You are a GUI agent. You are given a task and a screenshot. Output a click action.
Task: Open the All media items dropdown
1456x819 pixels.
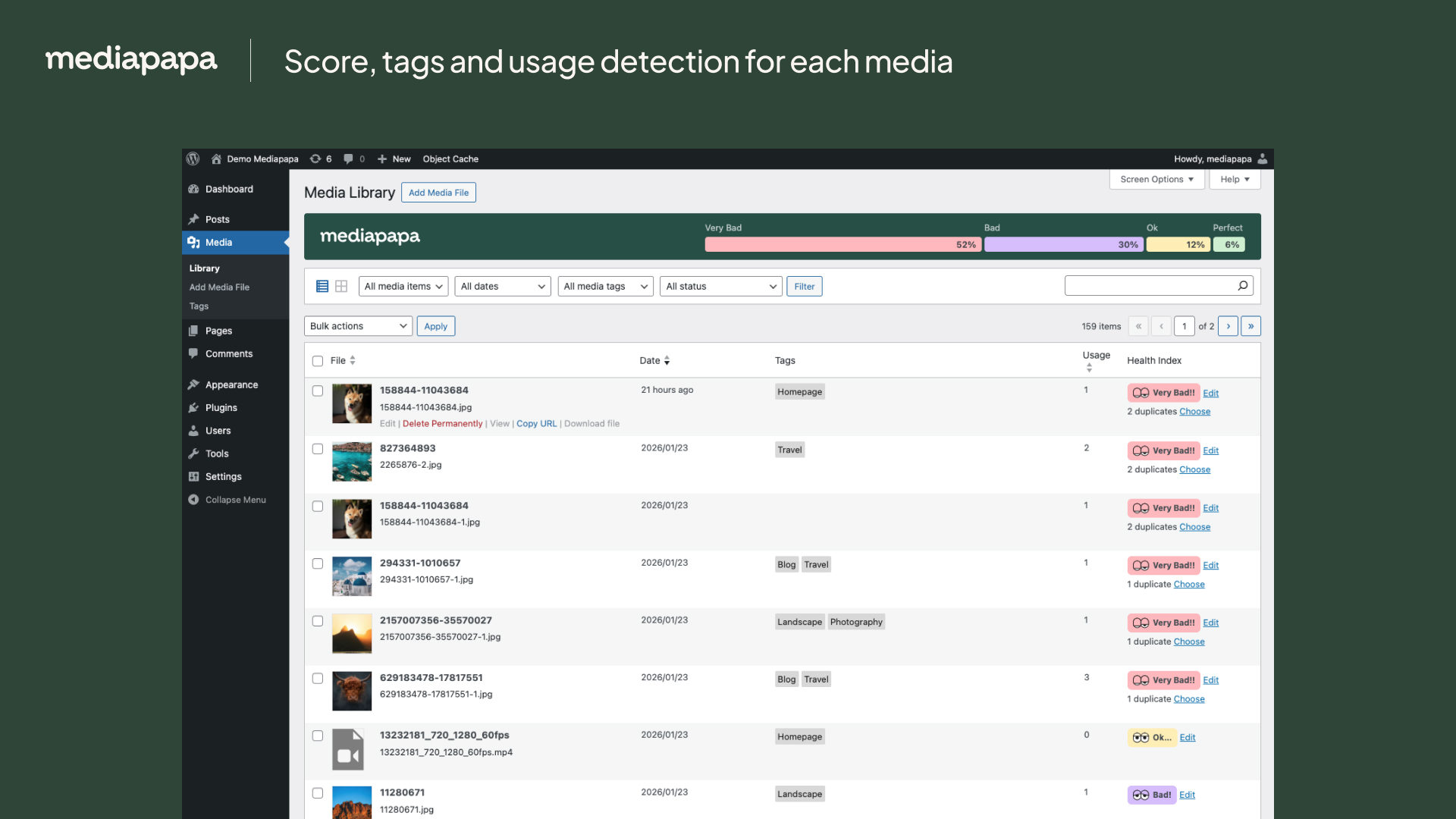[x=403, y=286]
